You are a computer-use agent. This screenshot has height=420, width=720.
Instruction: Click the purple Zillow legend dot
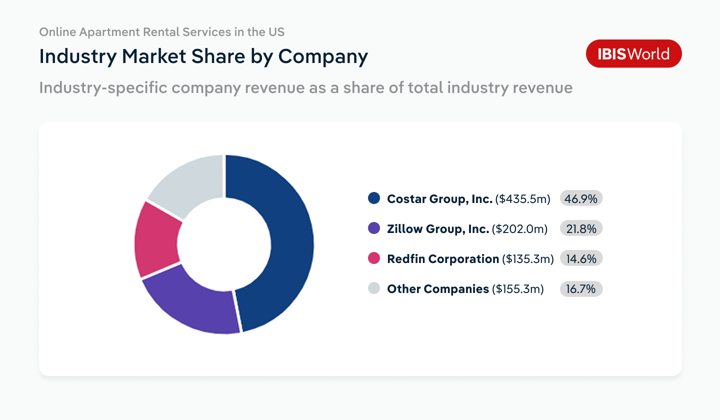[374, 229]
